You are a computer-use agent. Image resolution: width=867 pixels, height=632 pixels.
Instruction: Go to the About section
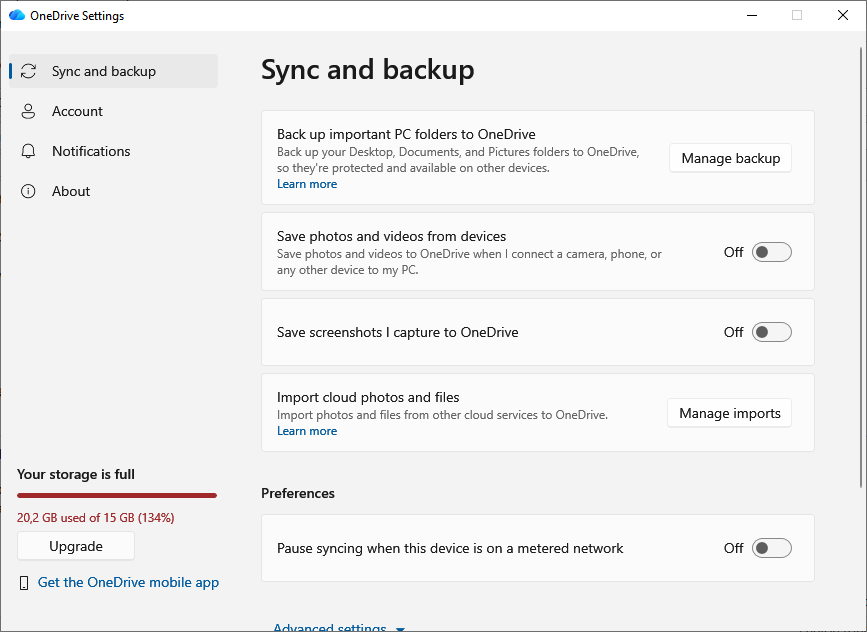coord(113,191)
